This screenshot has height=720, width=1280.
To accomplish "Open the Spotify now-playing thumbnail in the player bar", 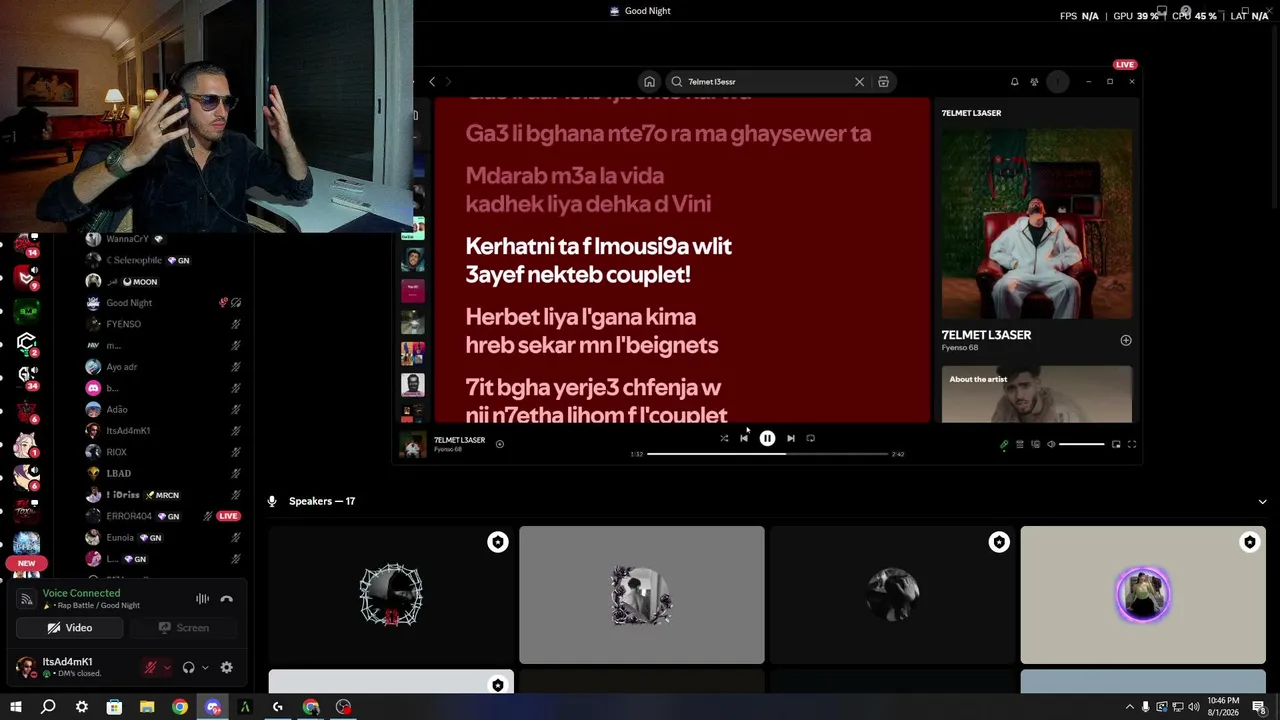I will [x=413, y=444].
